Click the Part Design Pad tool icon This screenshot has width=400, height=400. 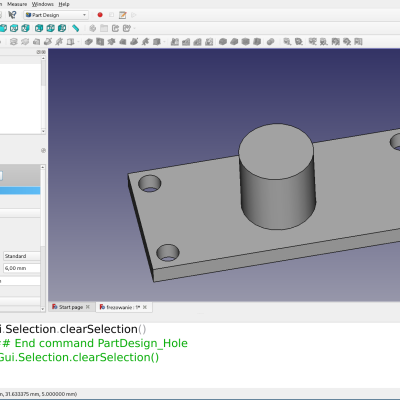pyautogui.click(x=88, y=42)
